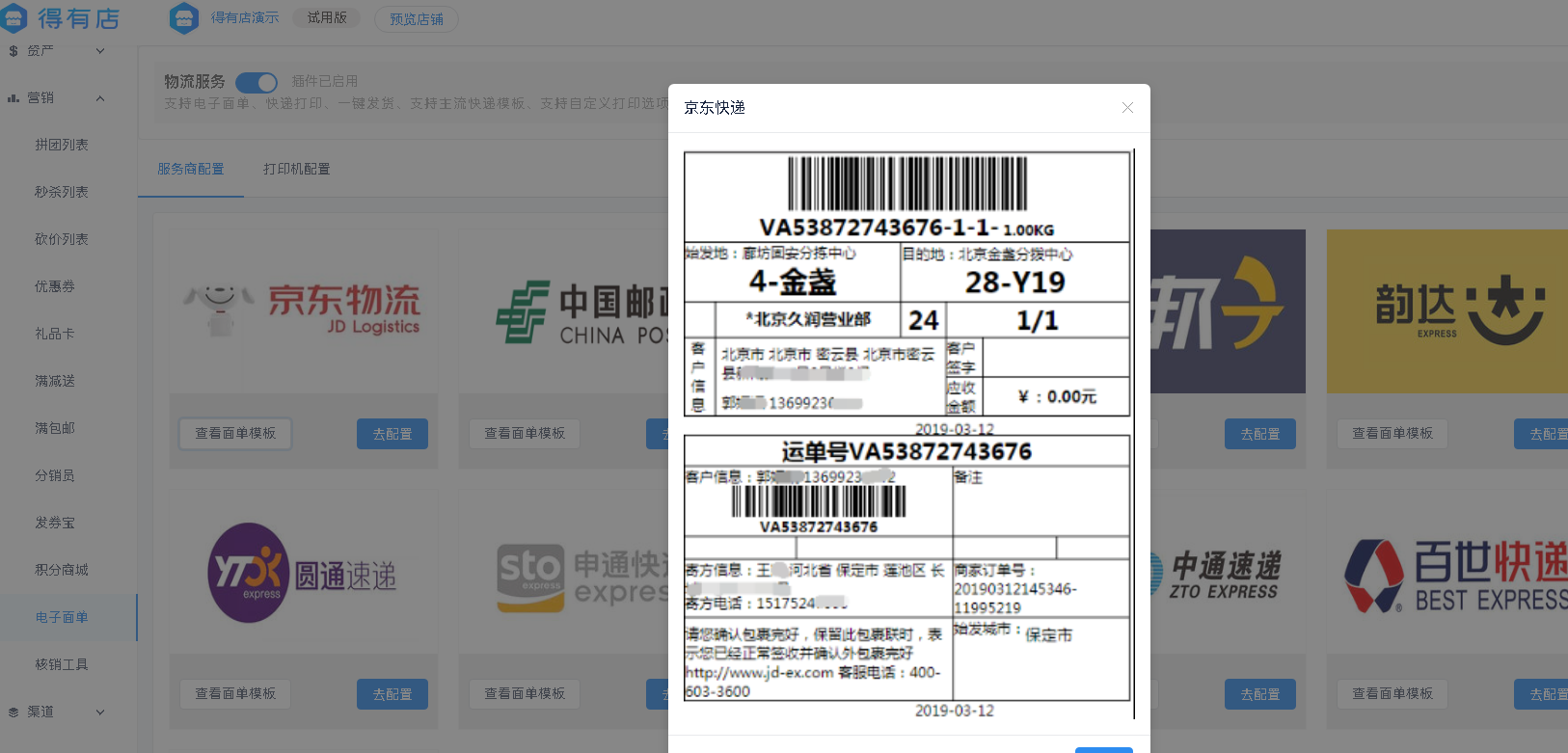1568x753 pixels.
Task: Click 查看面单模板 under 百世快递
Action: pos(1392,694)
